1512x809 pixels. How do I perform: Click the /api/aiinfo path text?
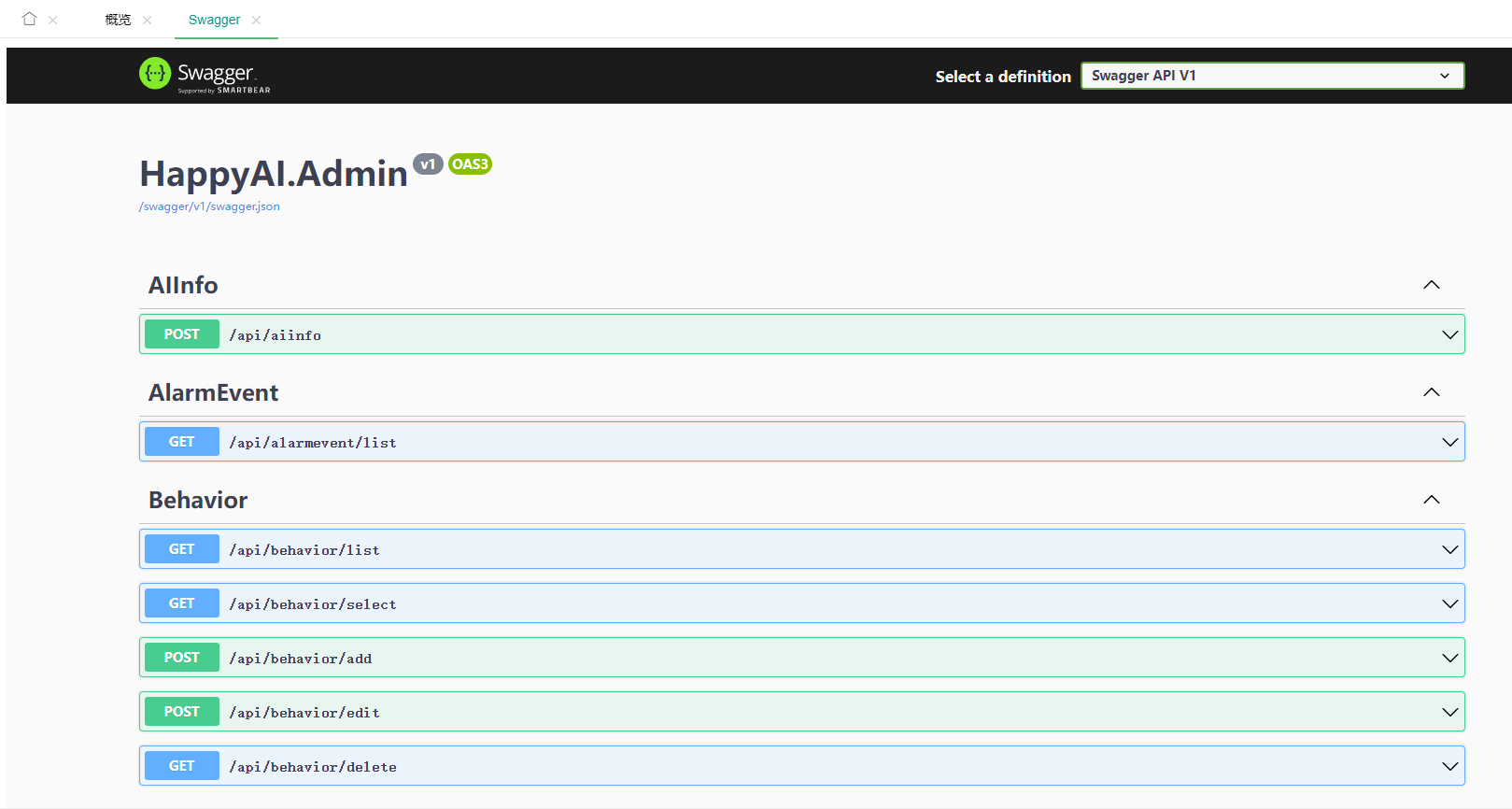276,335
